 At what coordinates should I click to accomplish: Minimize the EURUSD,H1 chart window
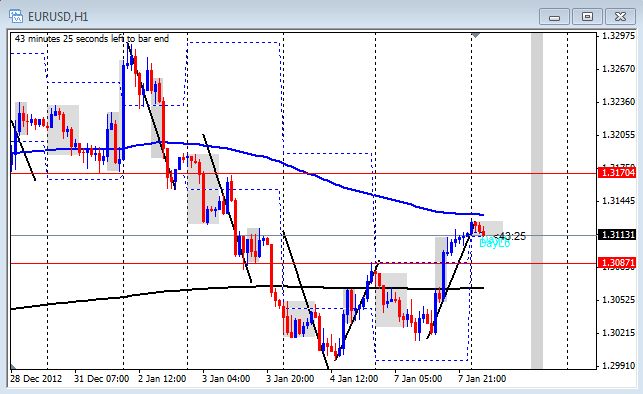coord(554,17)
